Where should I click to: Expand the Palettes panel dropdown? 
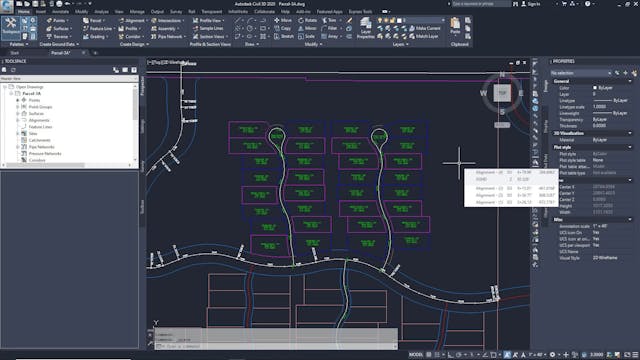[19, 44]
